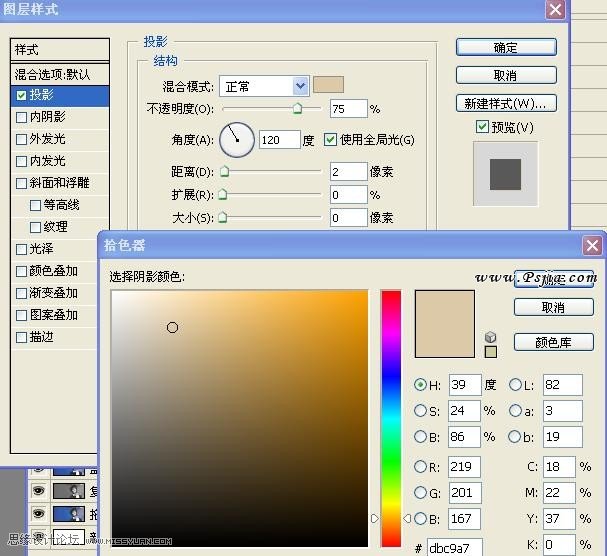Open the 混合模式 blend mode dropdown
The image size is (607, 556).
tap(300, 86)
